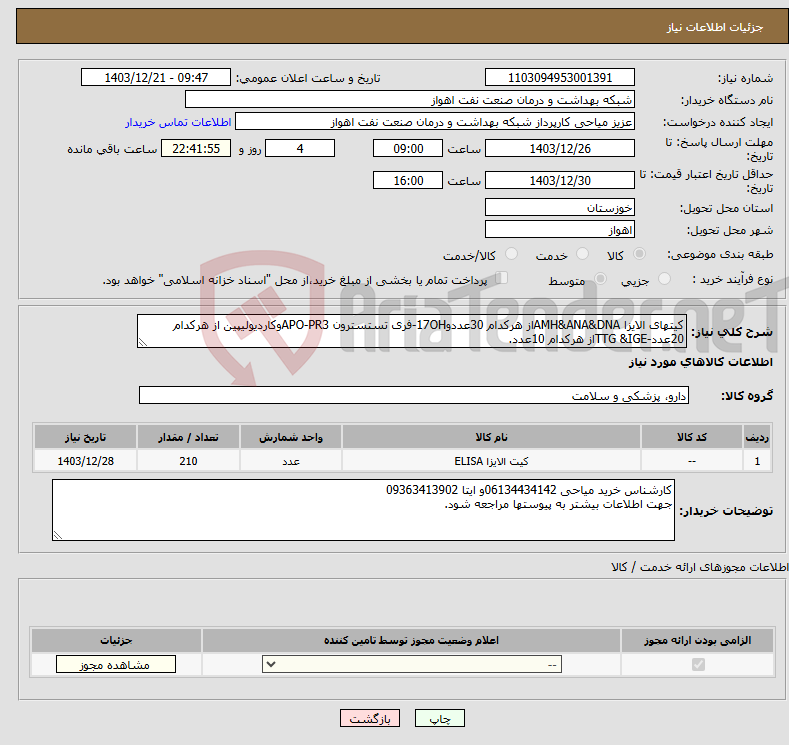Click the جزئیات اطلاعات نیاز page title
The image size is (789, 745).
click(x=715, y=27)
